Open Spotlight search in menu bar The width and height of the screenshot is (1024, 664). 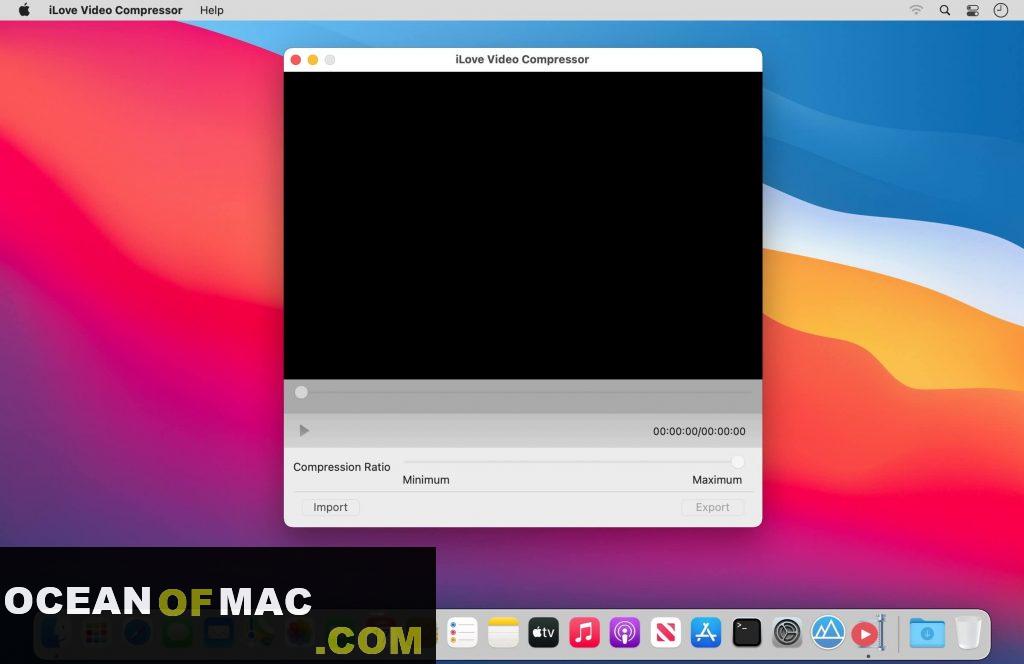tap(945, 10)
